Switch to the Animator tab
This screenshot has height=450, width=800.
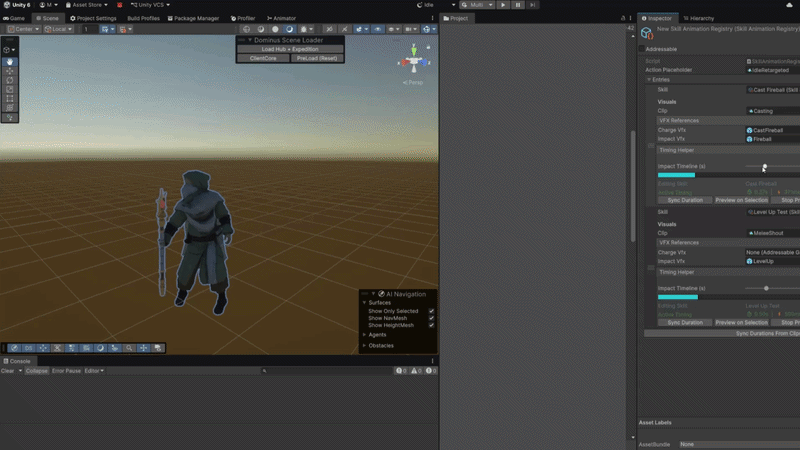(281, 18)
